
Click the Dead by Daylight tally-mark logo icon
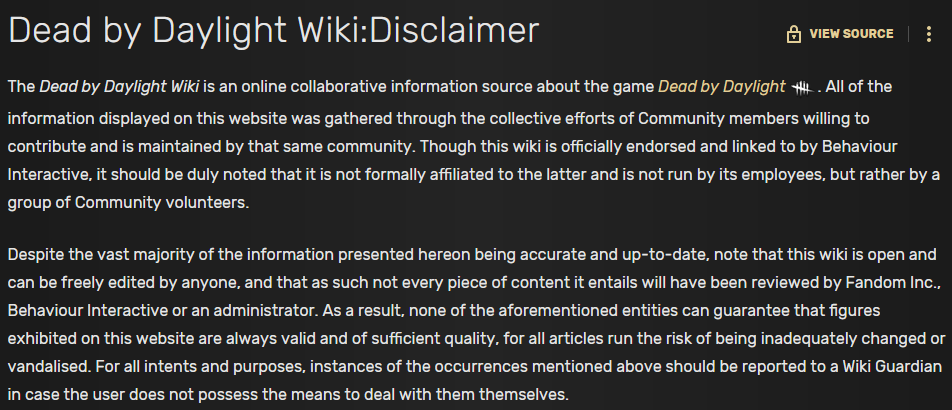[x=801, y=89]
